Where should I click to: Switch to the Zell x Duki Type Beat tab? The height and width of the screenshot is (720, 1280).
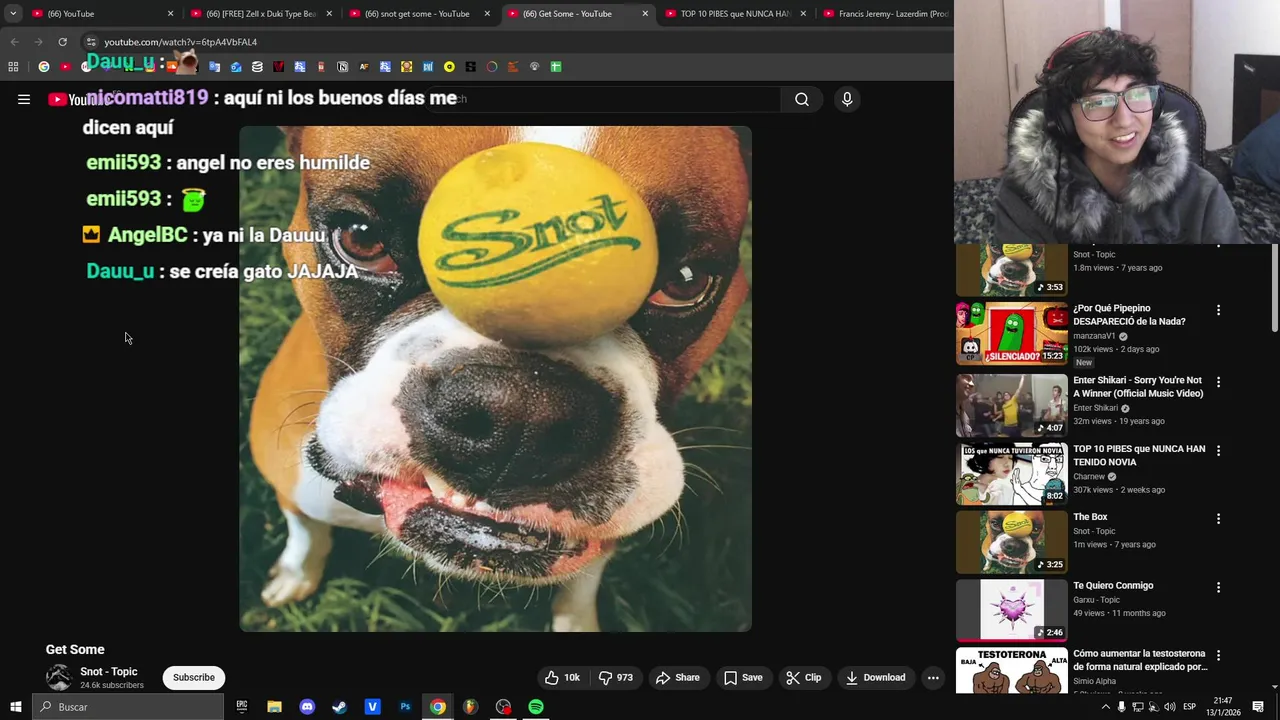point(260,14)
